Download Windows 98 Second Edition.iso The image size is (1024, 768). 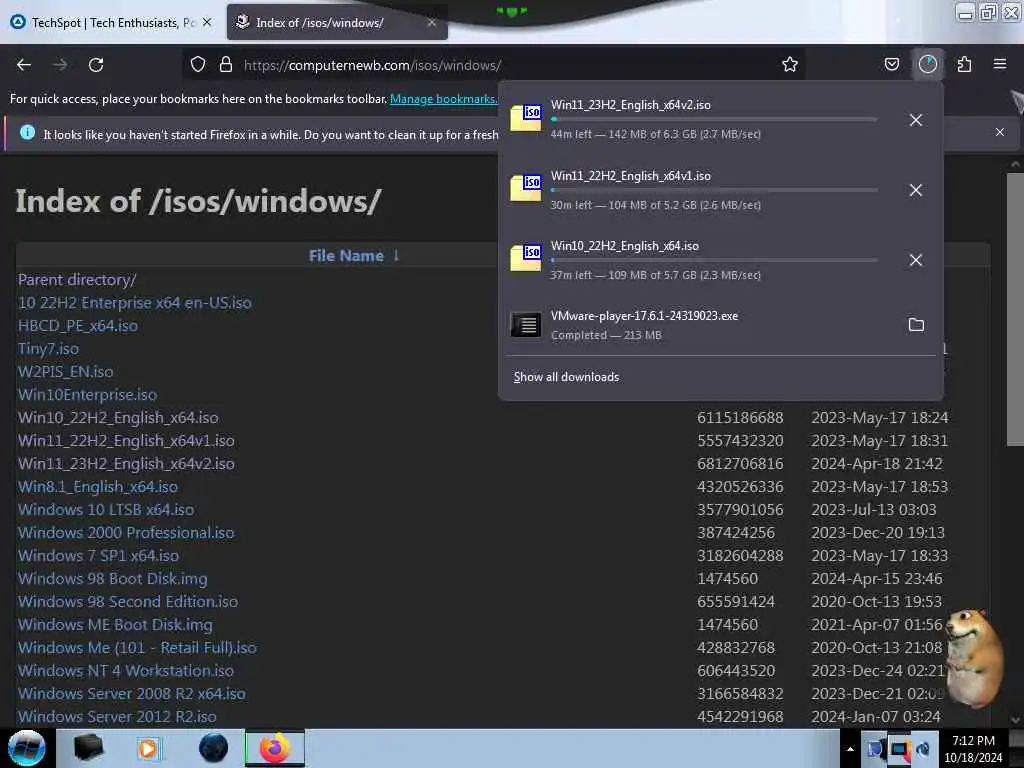128,601
